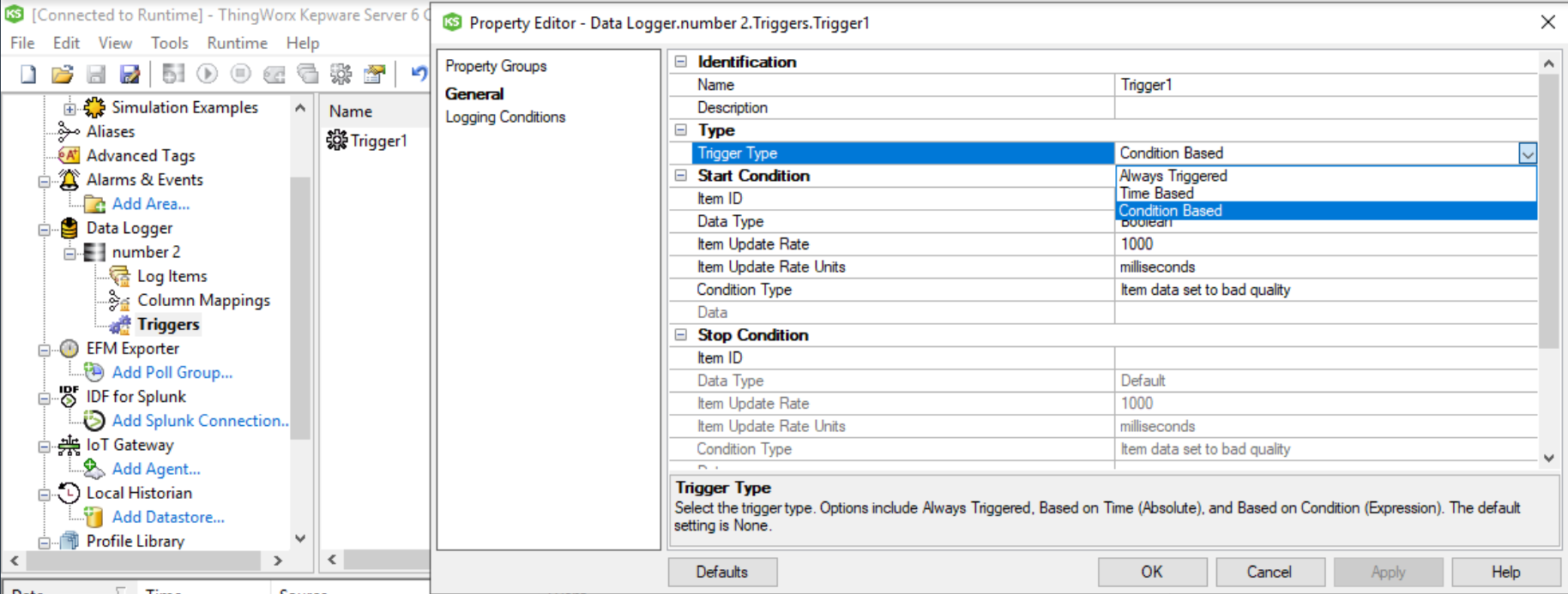
Task: Open the File menu
Action: (22, 43)
